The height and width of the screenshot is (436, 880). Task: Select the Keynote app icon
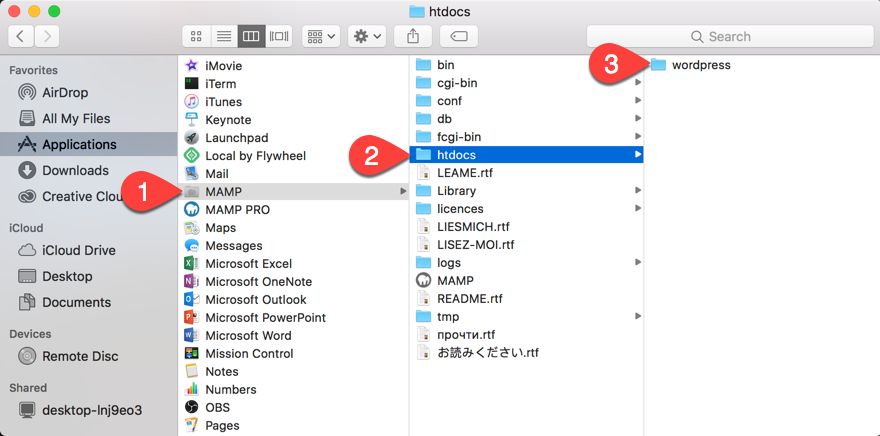(192, 120)
